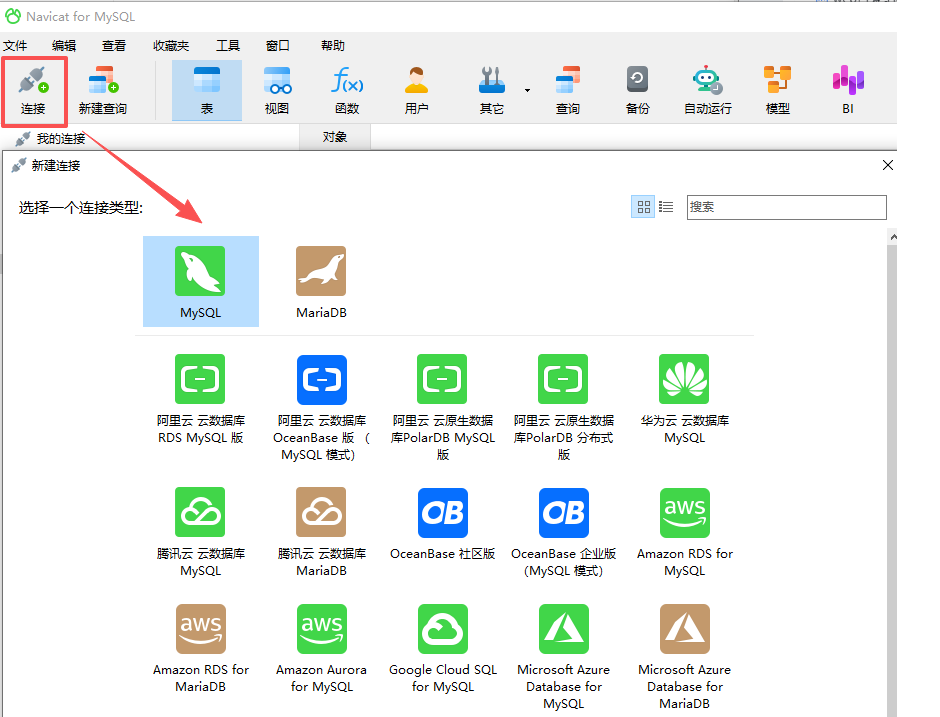Open 新建查询 (New Query) from toolbar
940x717 pixels.
pos(102,90)
